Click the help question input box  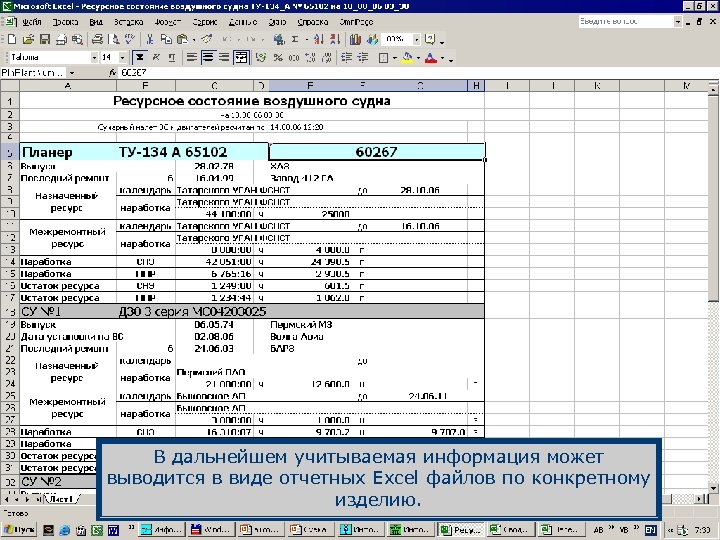pyautogui.click(x=625, y=22)
